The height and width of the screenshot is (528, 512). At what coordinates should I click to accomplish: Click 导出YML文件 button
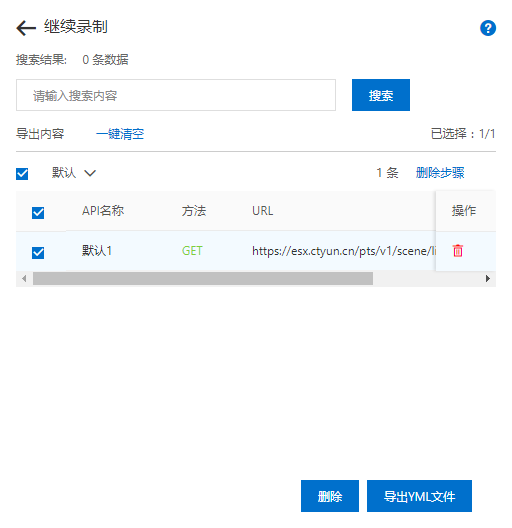tap(419, 496)
